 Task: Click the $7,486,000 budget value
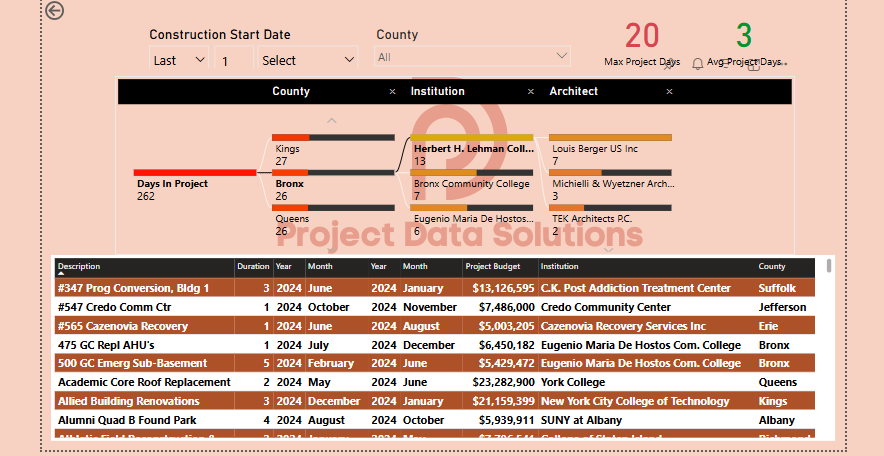[x=506, y=307]
